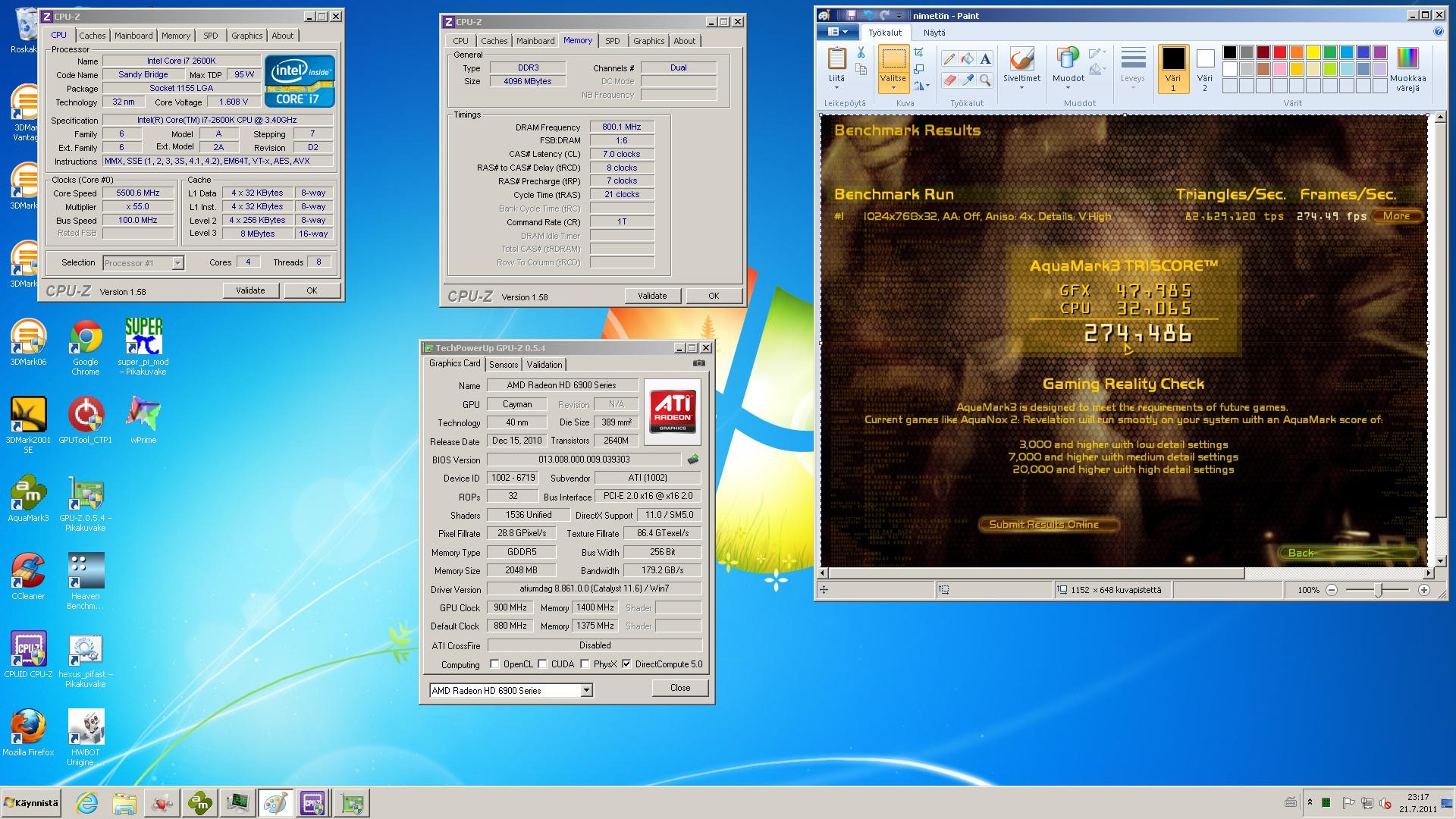Switch to Mainboard tab in left CPU-Z
The image size is (1456, 819).
(x=133, y=36)
